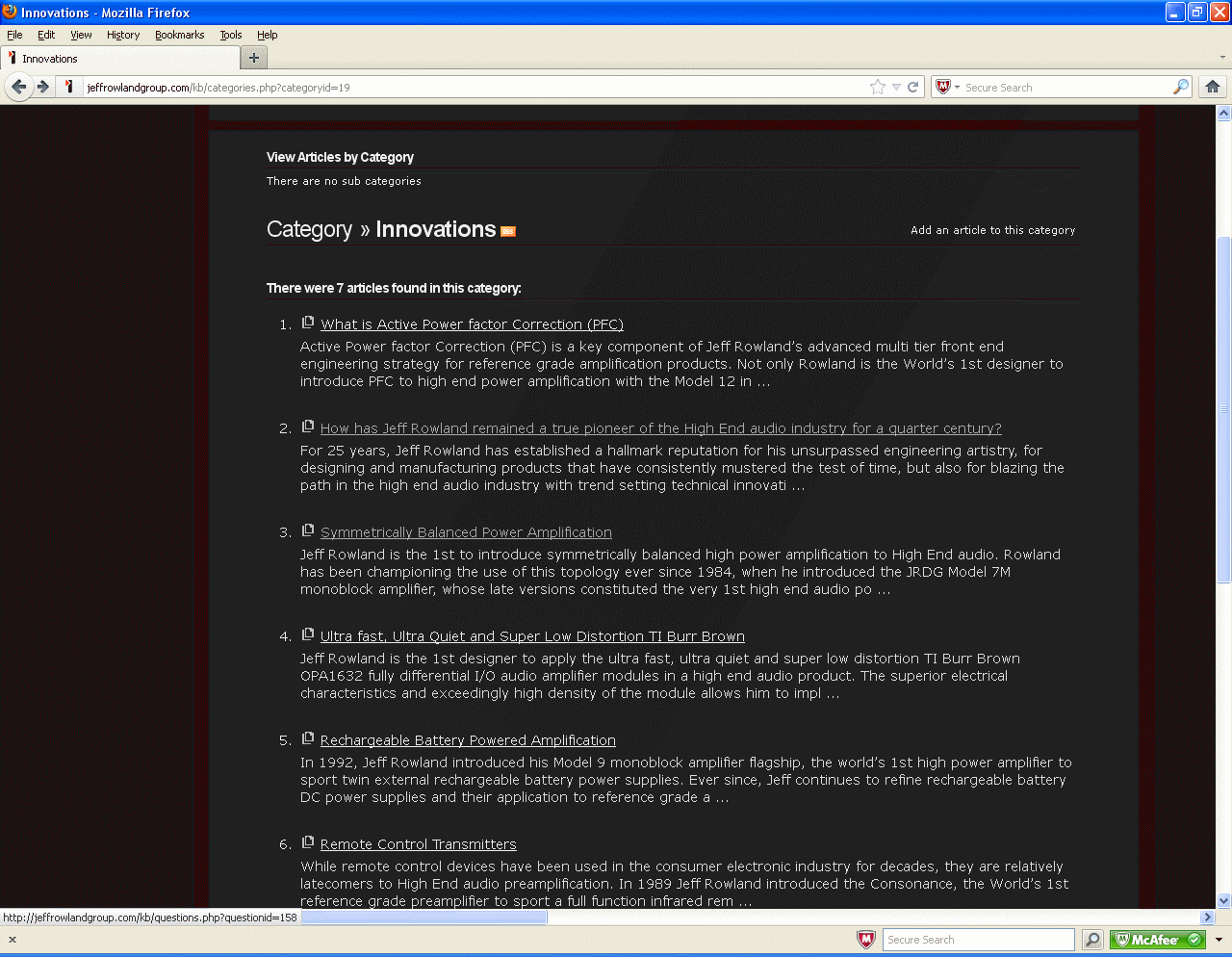Open the Rechargeable Battery Powered Amplification article
This screenshot has width=1232, height=957.
pos(468,740)
